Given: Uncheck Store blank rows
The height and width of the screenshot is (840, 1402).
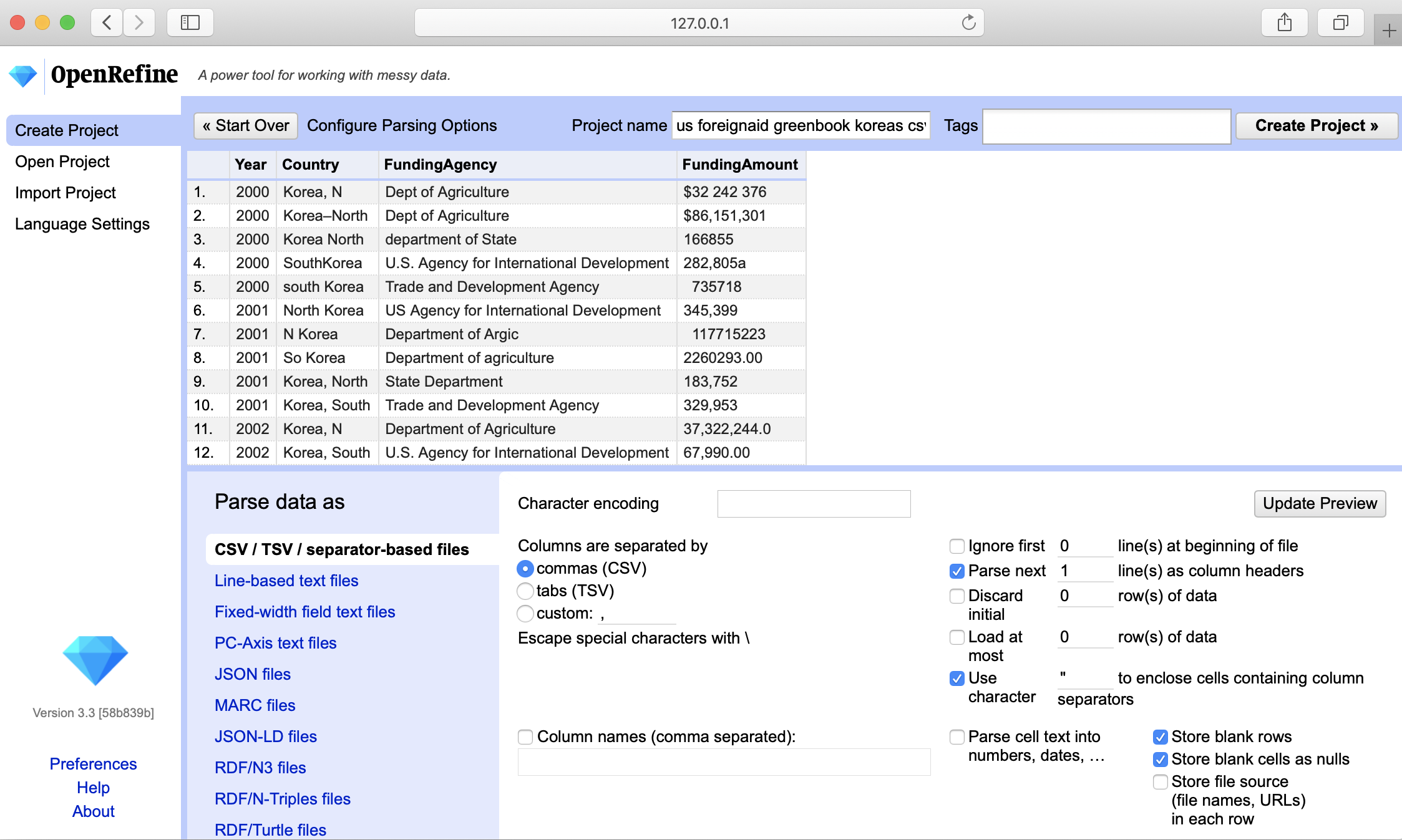Looking at the screenshot, I should coord(1160,737).
